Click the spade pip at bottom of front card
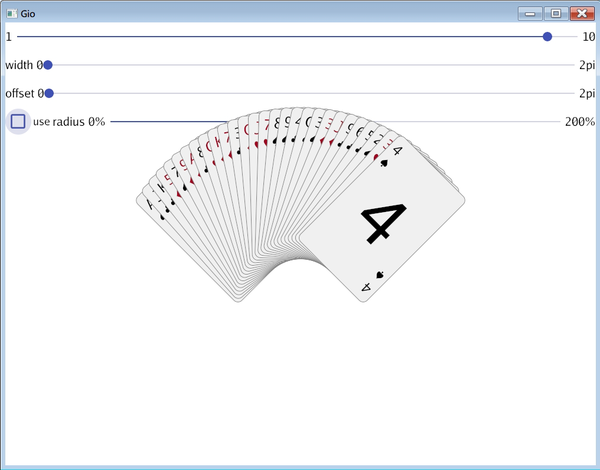Image resolution: width=600 pixels, height=470 pixels. [x=380, y=275]
